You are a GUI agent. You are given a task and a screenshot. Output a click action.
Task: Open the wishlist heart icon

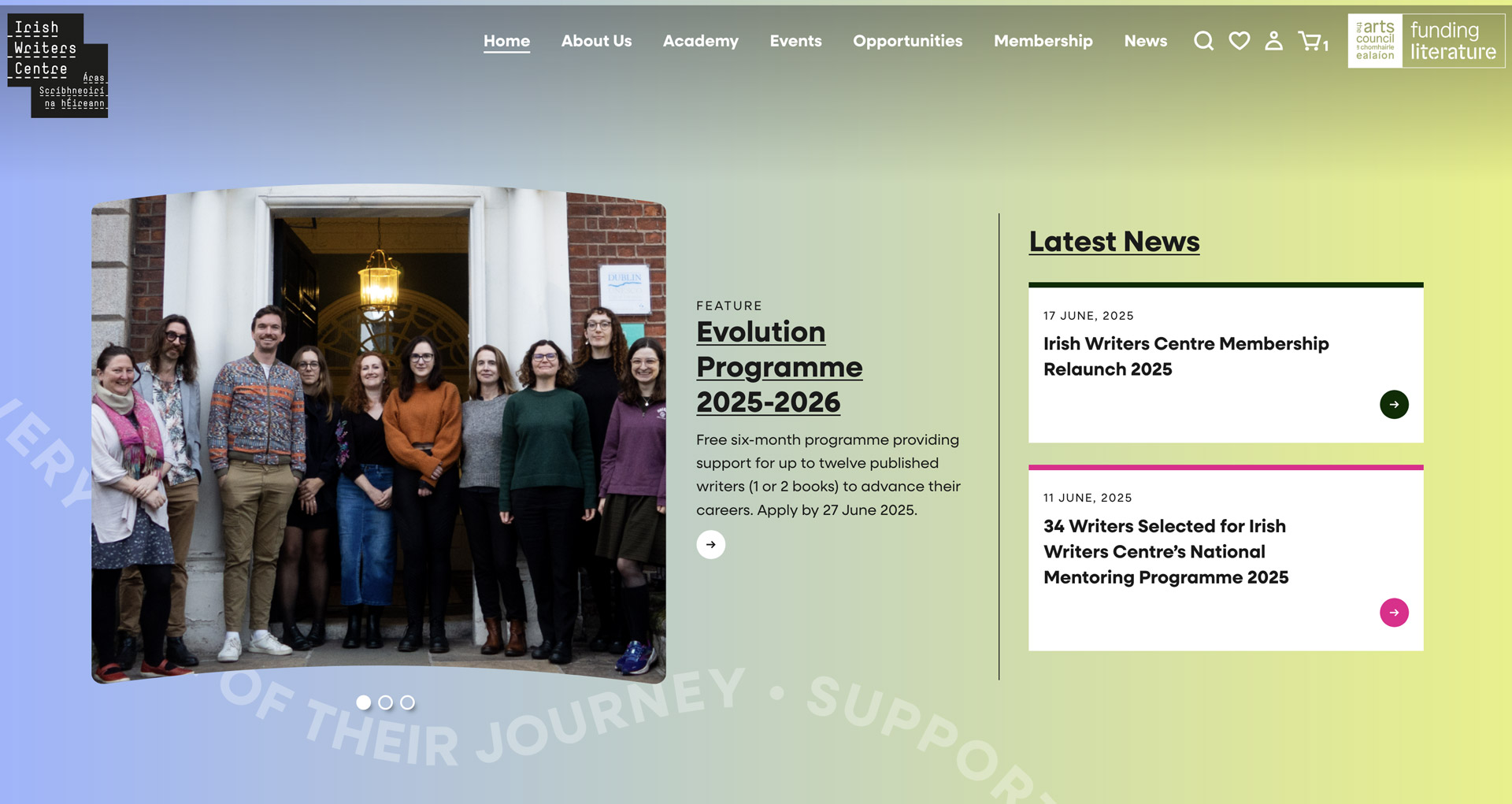(1240, 41)
